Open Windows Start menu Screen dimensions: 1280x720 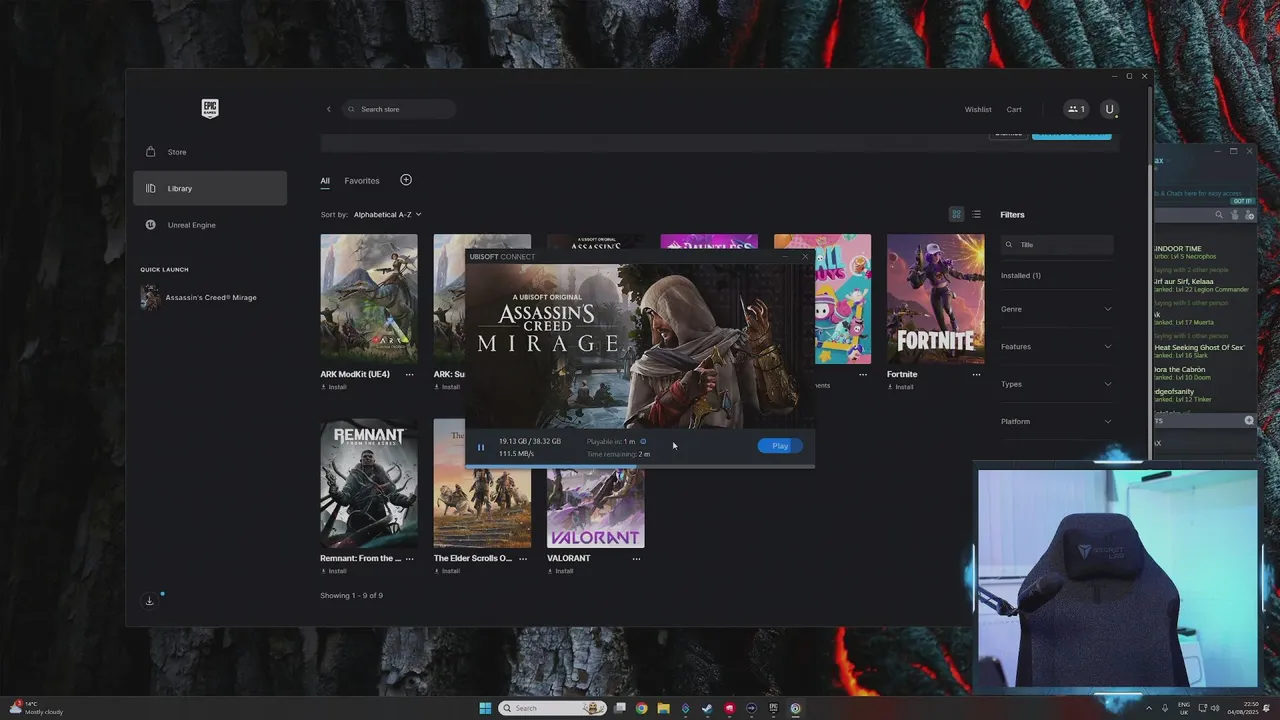click(485, 708)
